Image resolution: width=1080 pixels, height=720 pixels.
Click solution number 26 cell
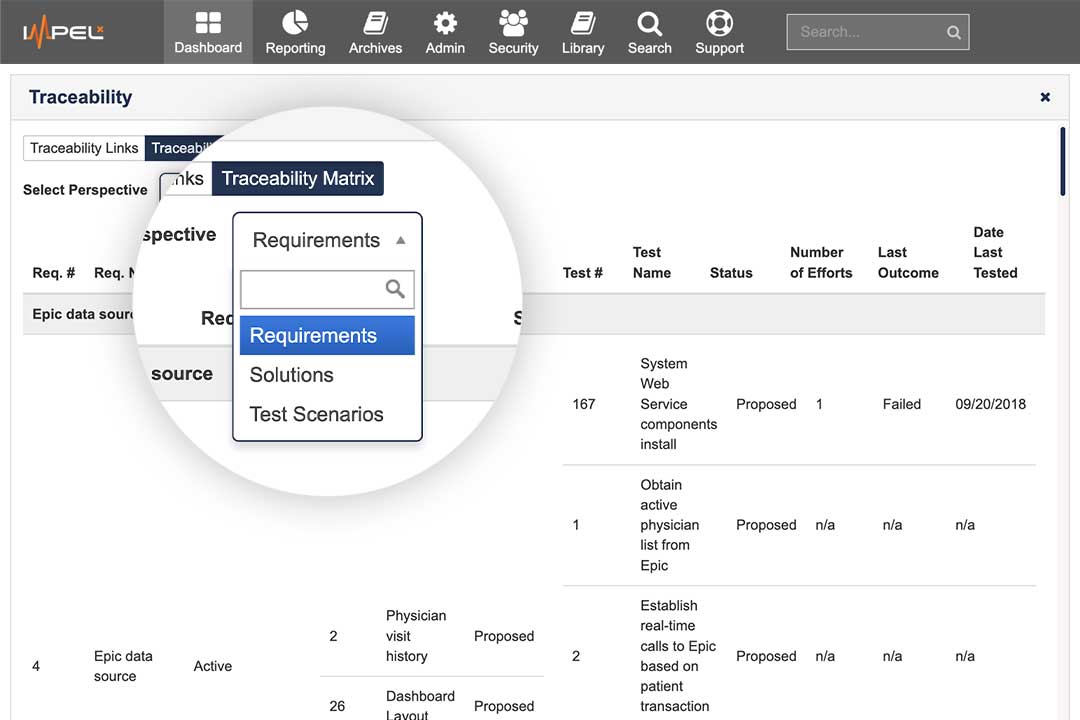[x=337, y=706]
